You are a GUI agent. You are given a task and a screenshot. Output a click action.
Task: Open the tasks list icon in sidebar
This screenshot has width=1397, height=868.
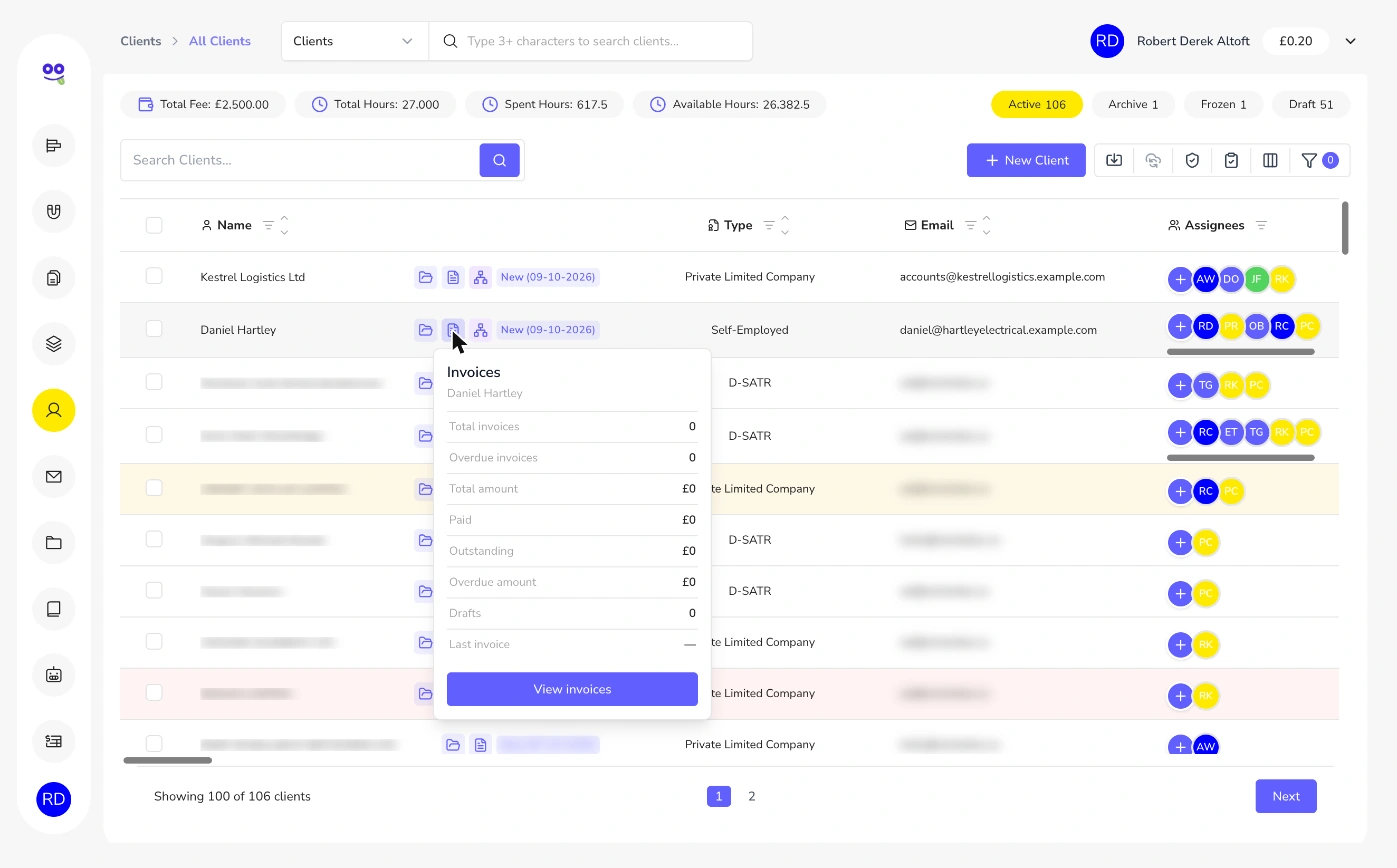point(54,146)
